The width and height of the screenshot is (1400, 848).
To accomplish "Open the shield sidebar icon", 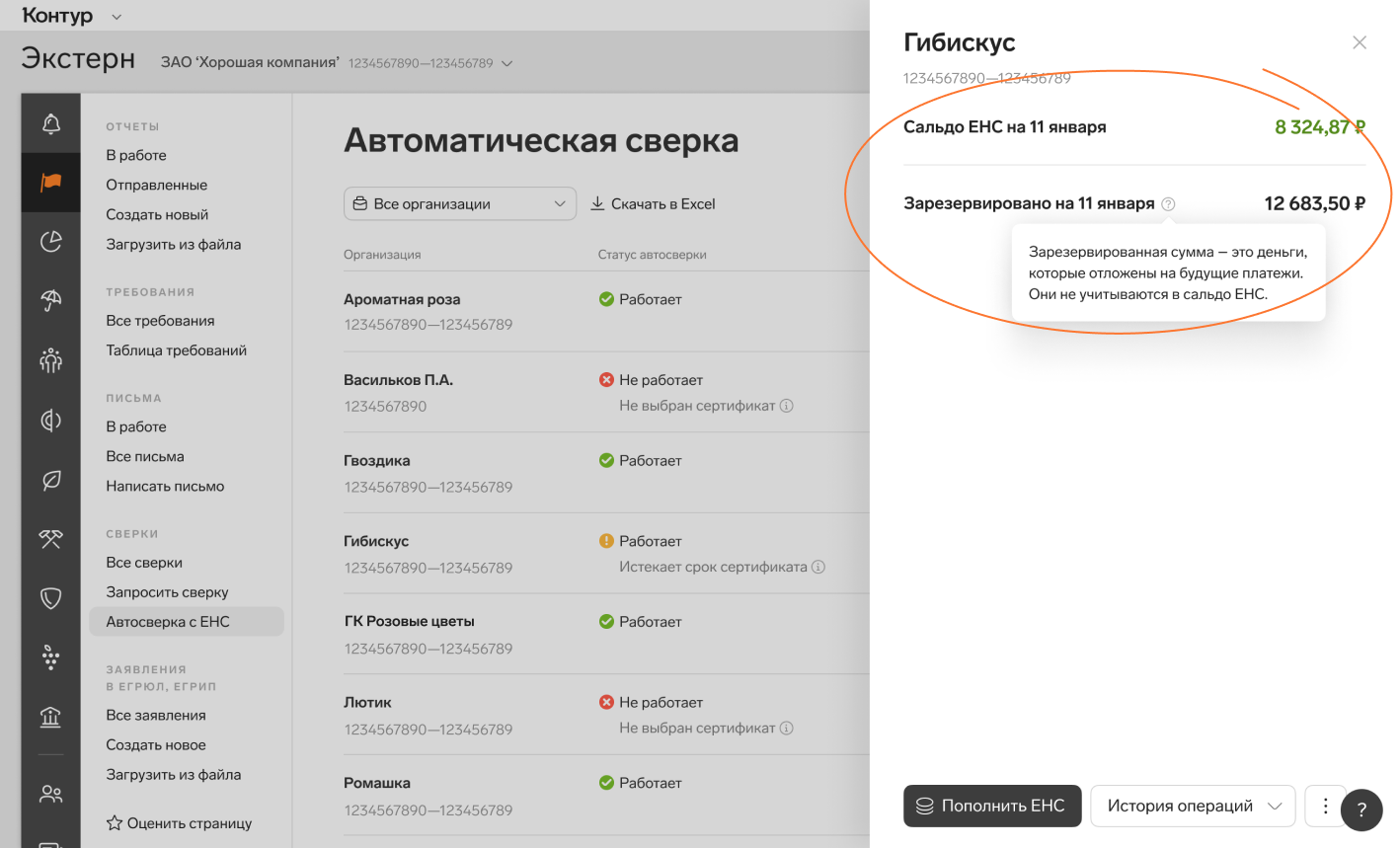I will (50, 598).
